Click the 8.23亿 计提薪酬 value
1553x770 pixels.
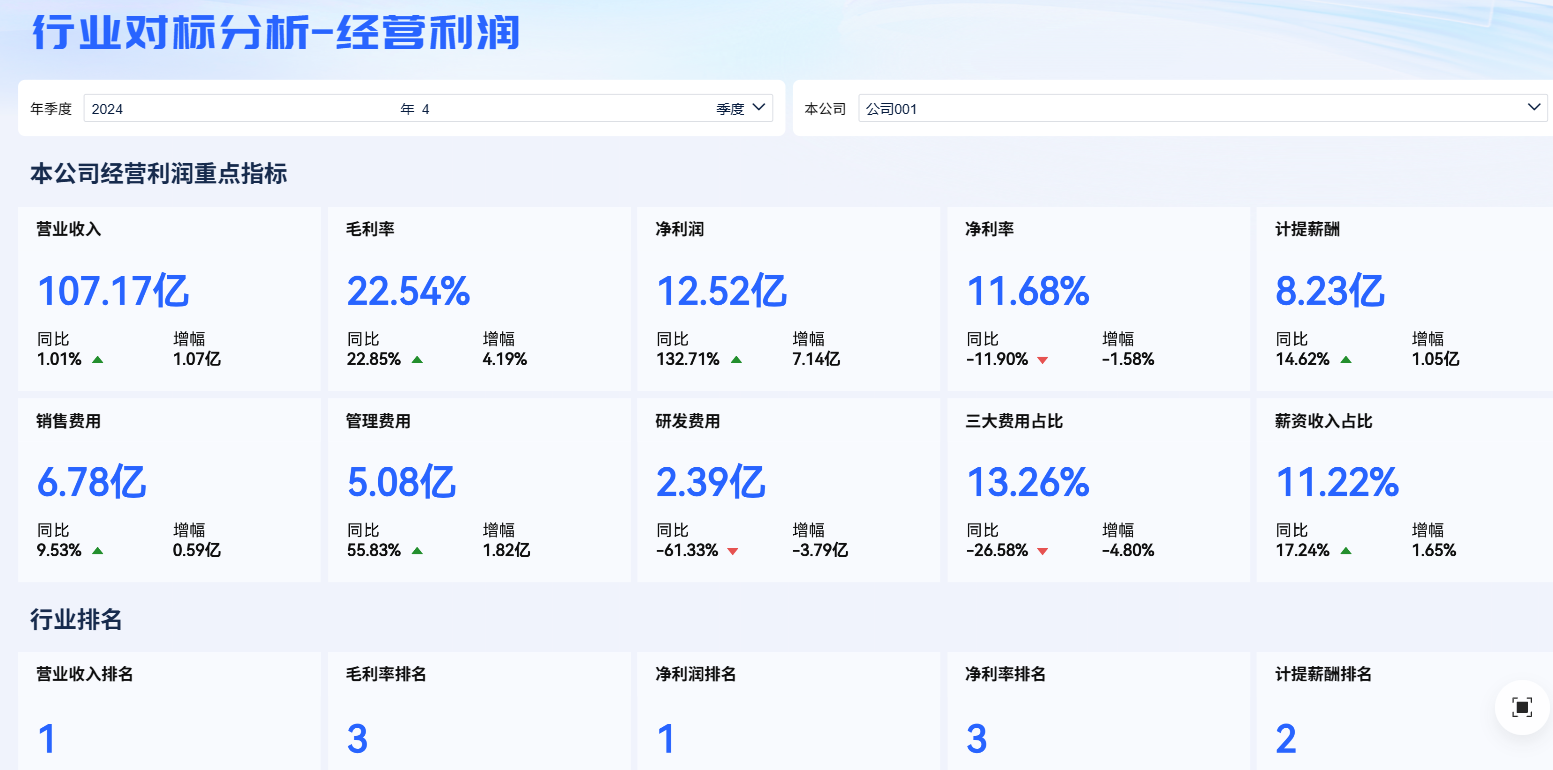pos(1330,291)
